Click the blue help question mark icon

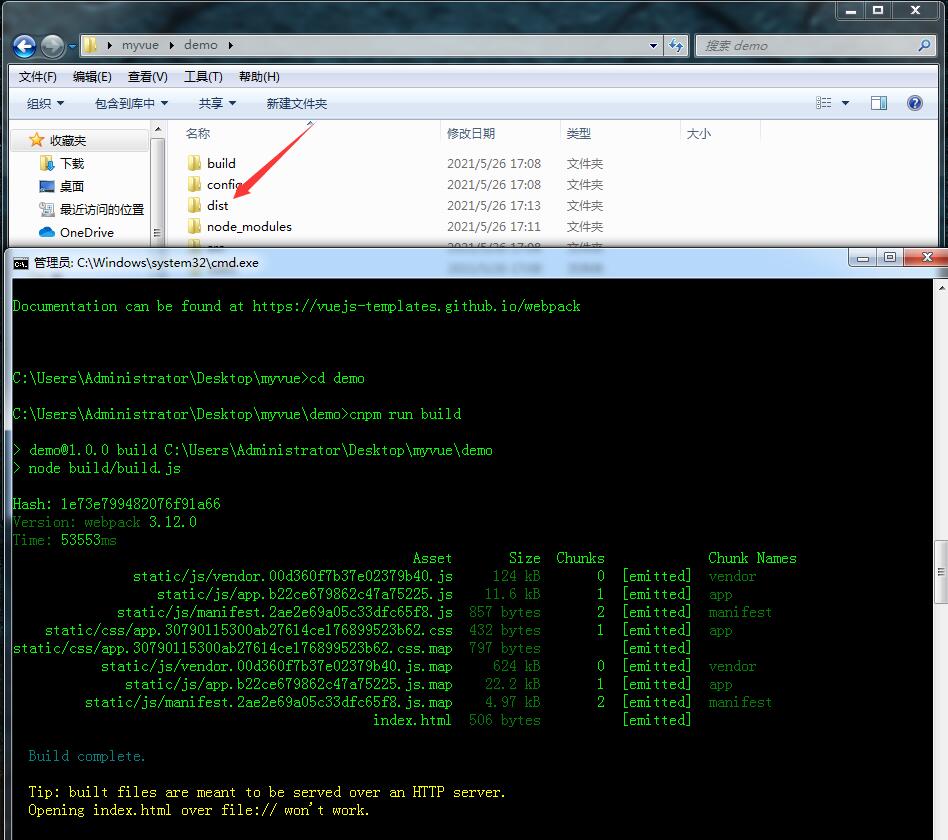(x=915, y=103)
